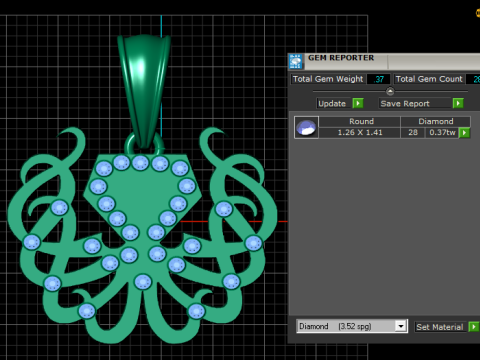Select the bottom center gem on octopus

[143, 282]
